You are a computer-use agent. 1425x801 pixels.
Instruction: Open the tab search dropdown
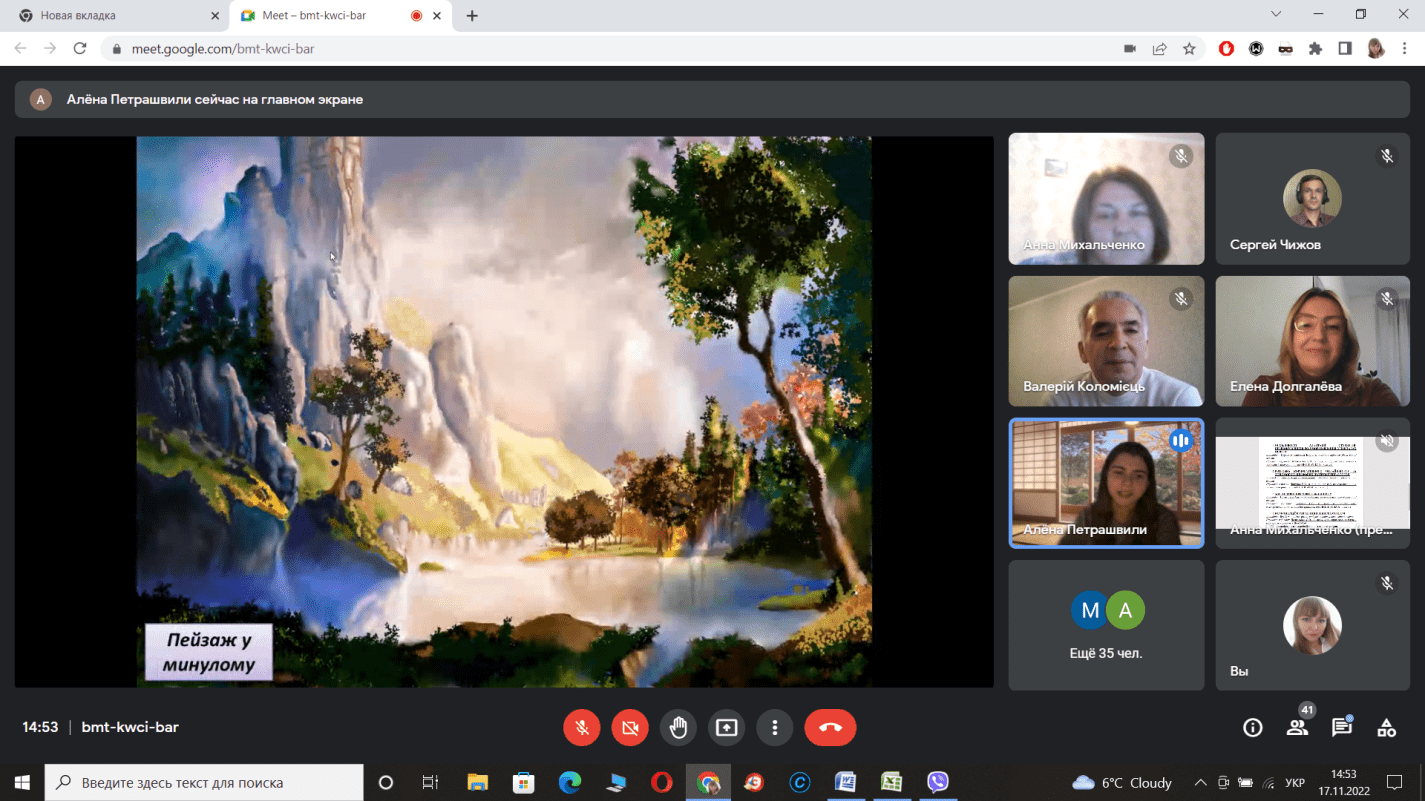point(1276,14)
